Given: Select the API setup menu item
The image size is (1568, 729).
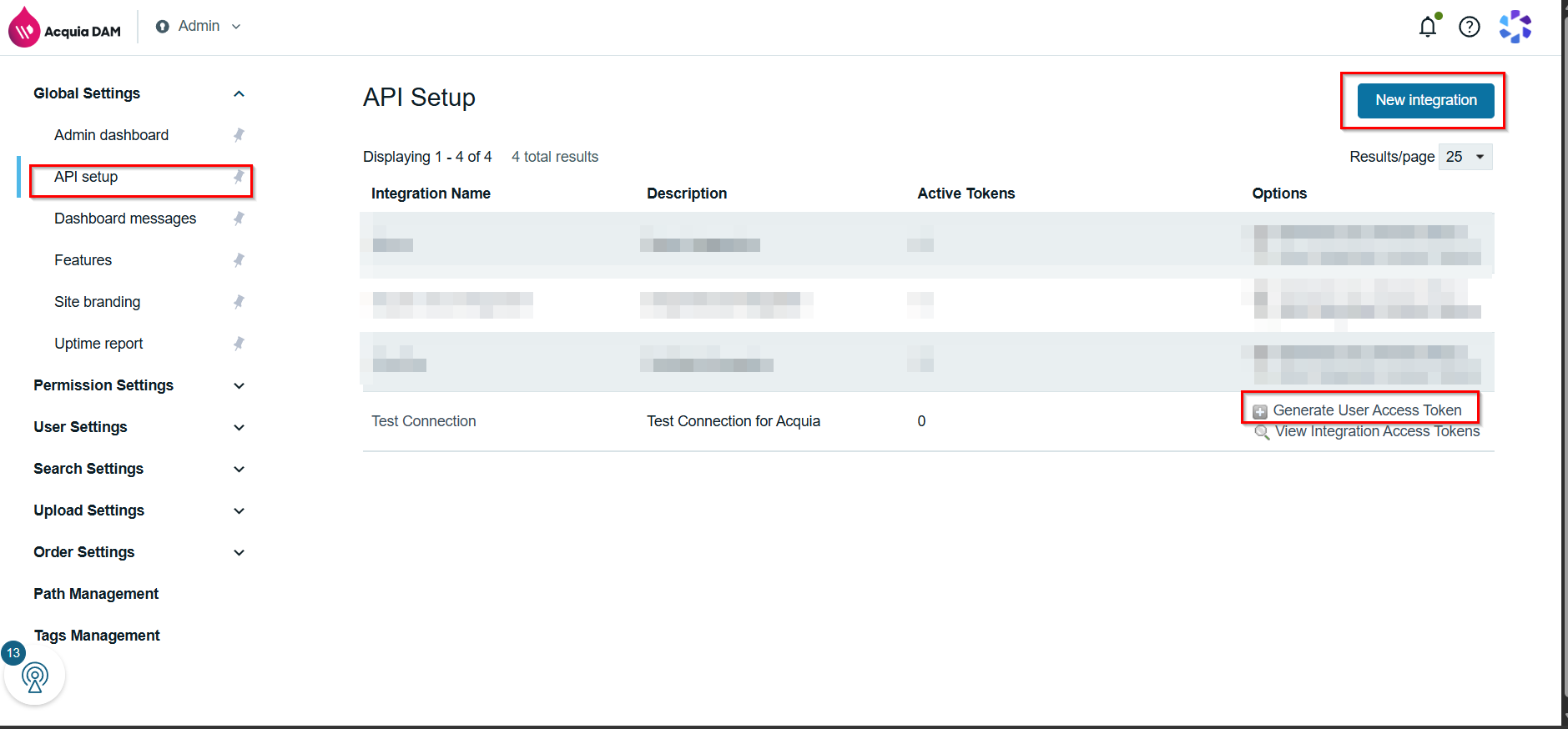Looking at the screenshot, I should coord(86,177).
